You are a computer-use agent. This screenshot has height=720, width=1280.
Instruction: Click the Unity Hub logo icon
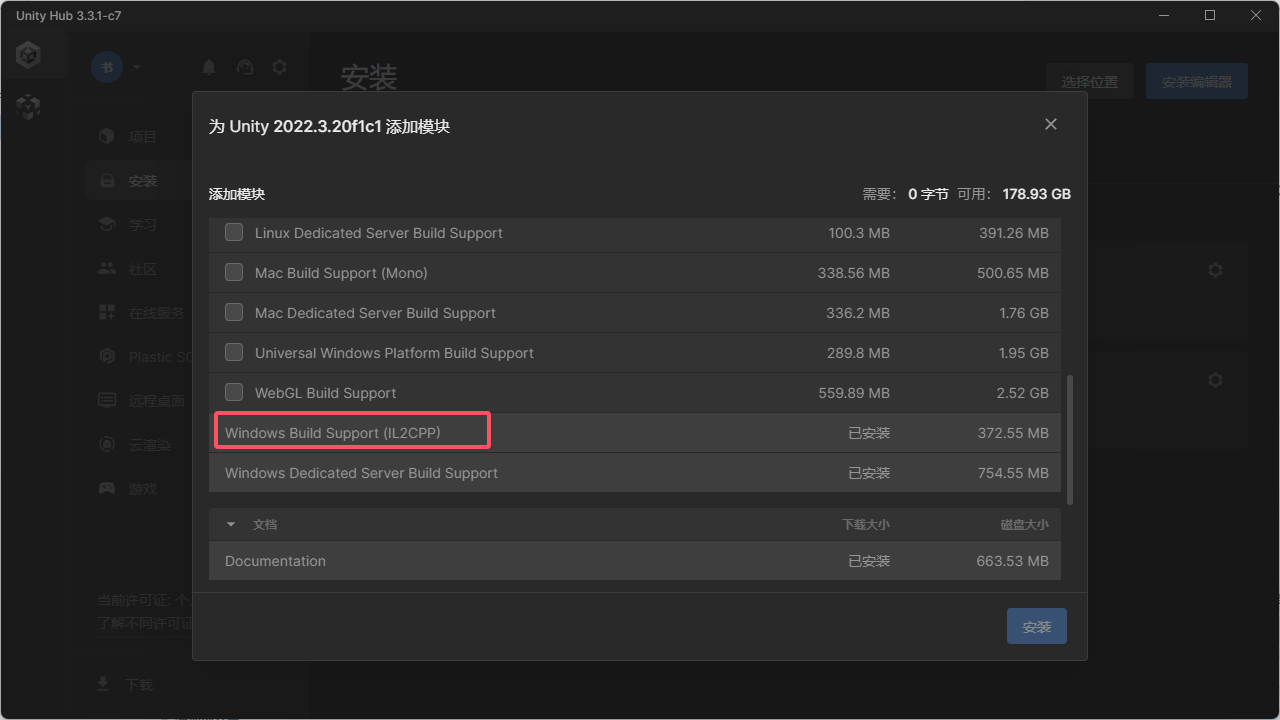[x=28, y=56]
